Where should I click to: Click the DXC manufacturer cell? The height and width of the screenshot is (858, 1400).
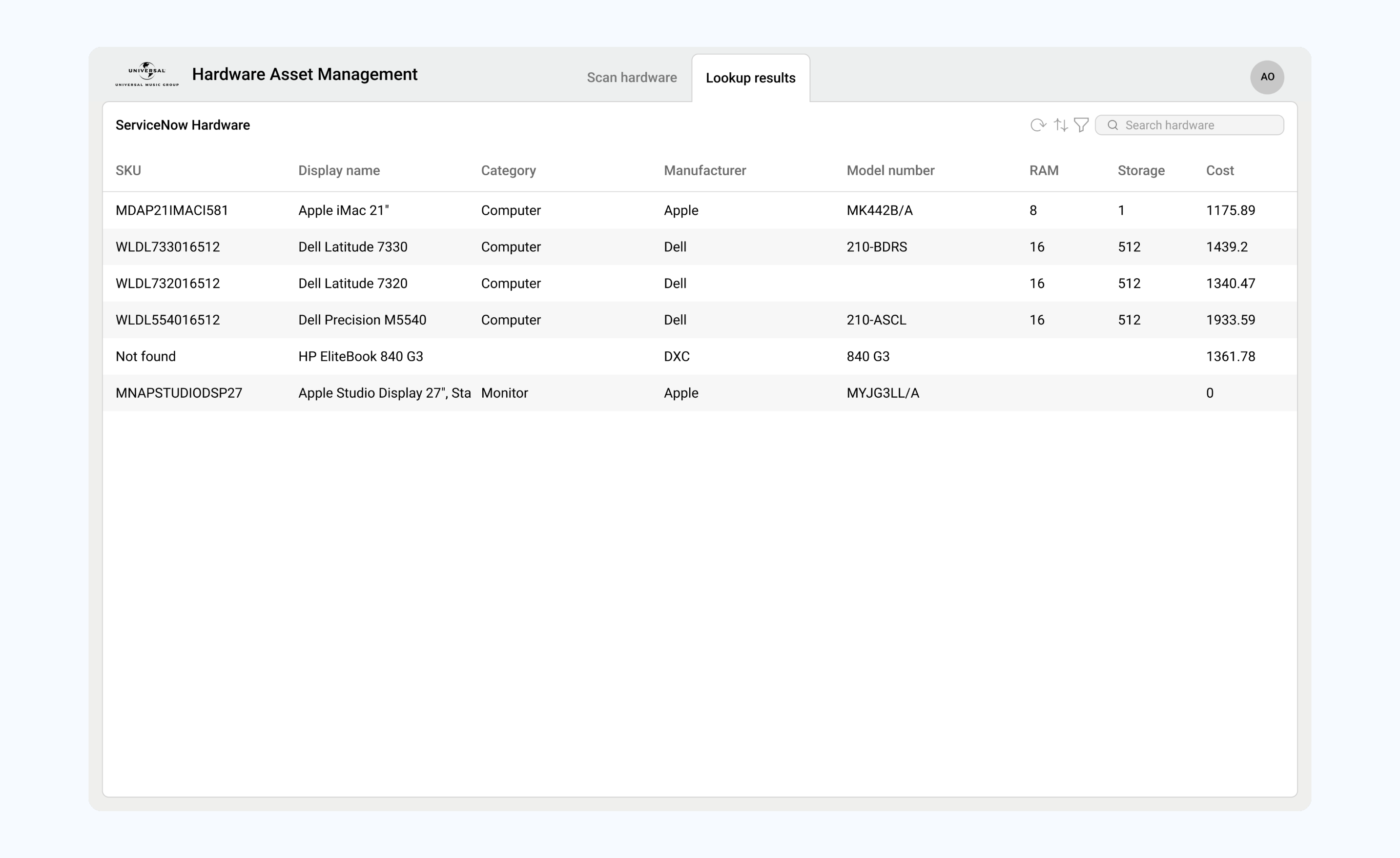point(677,356)
